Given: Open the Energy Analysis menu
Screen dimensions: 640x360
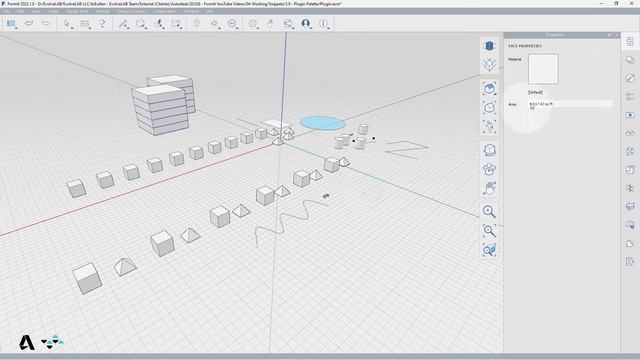Looking at the screenshot, I should pyautogui.click(x=131, y=11).
